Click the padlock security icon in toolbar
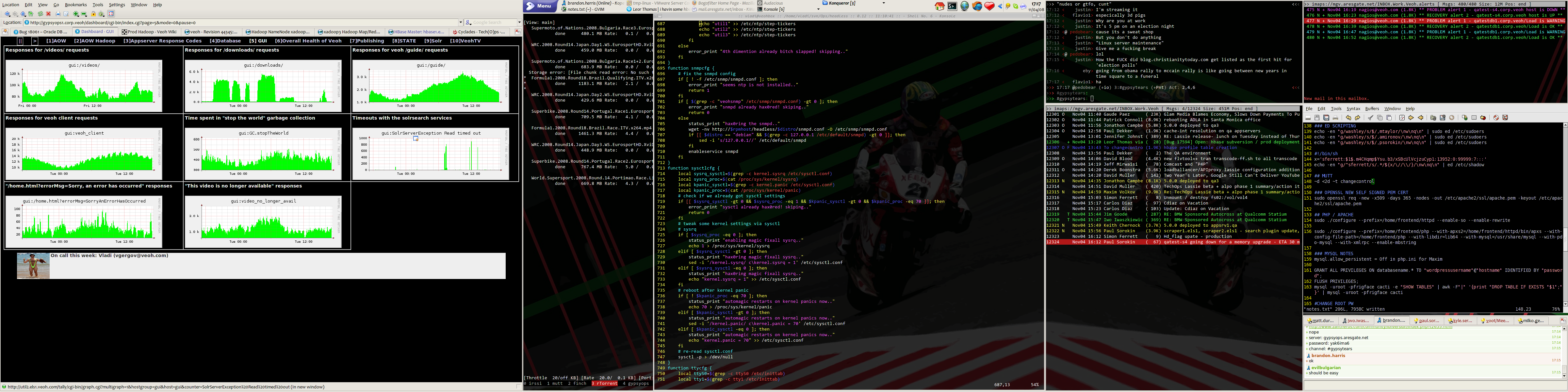The height and width of the screenshot is (392, 1568). pyautogui.click(x=94, y=14)
